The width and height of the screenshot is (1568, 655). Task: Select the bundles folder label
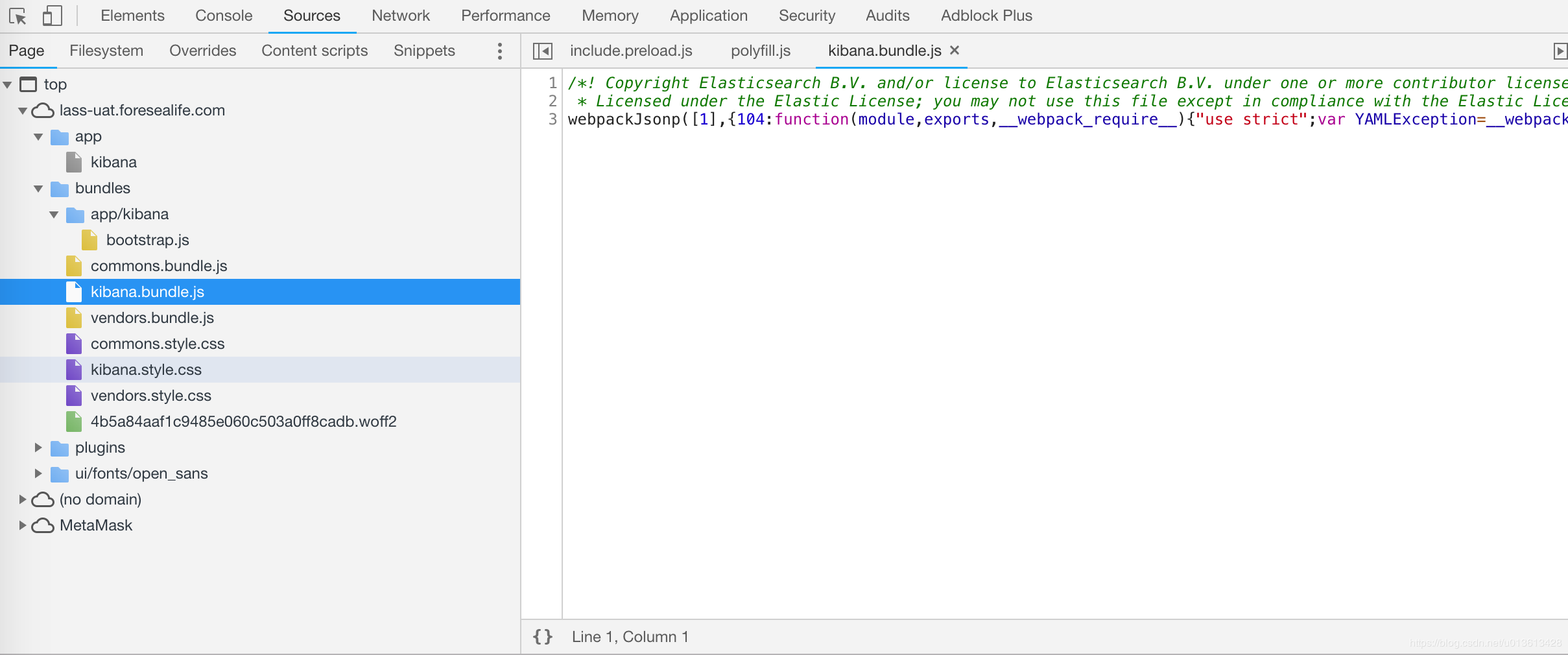pos(102,188)
